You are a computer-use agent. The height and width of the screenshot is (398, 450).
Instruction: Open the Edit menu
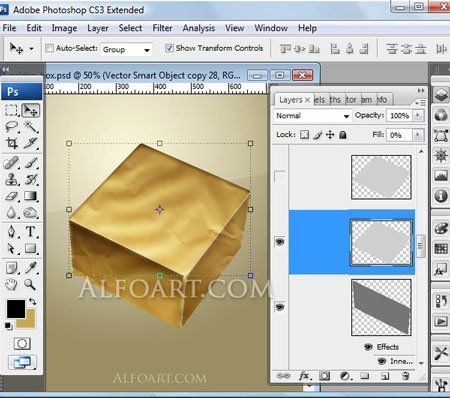click(34, 28)
